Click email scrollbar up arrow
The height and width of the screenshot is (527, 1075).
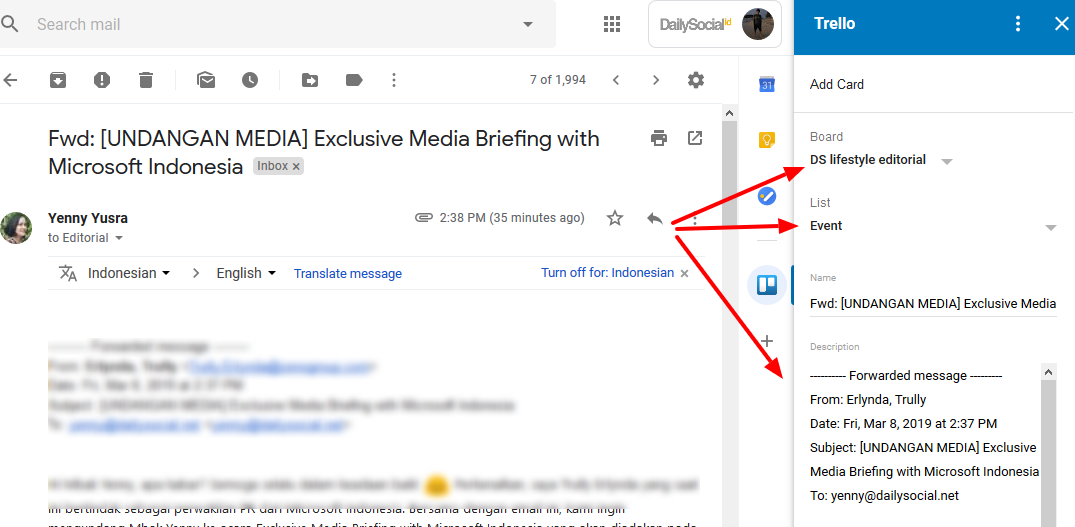(729, 113)
